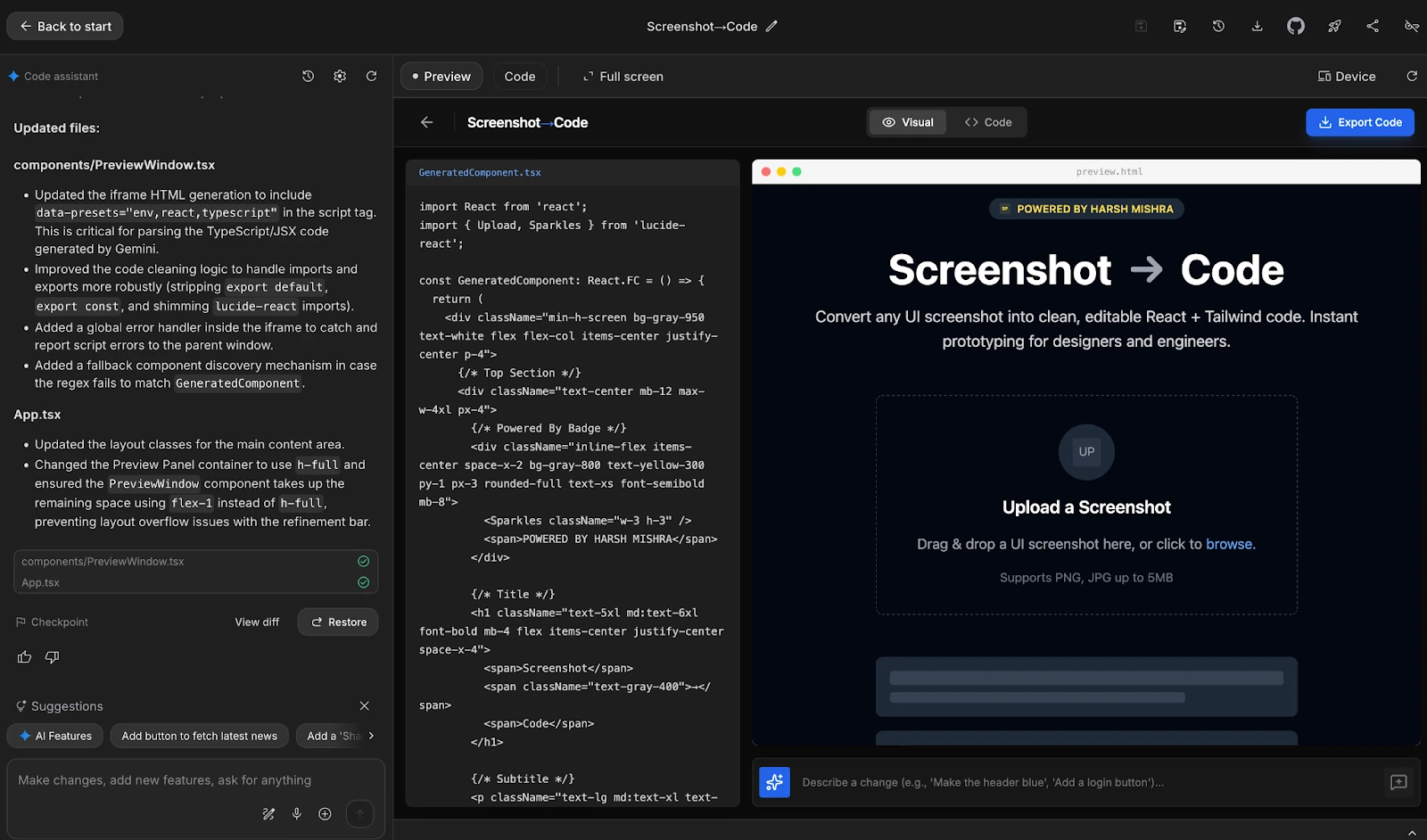1427x840 pixels.
Task: Attach content using the plus icon in prompt box
Action: coord(325,813)
